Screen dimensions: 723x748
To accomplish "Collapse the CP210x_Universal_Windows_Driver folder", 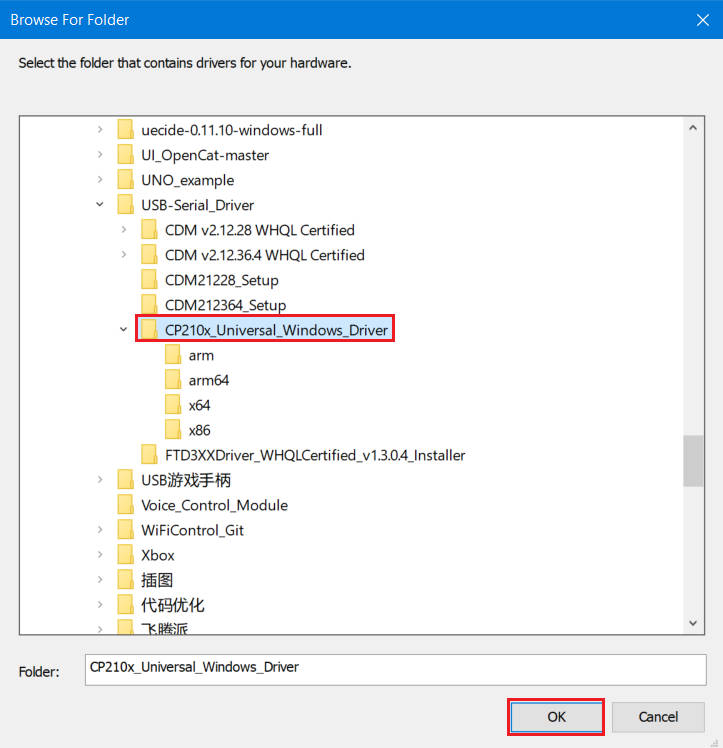I will [x=123, y=330].
